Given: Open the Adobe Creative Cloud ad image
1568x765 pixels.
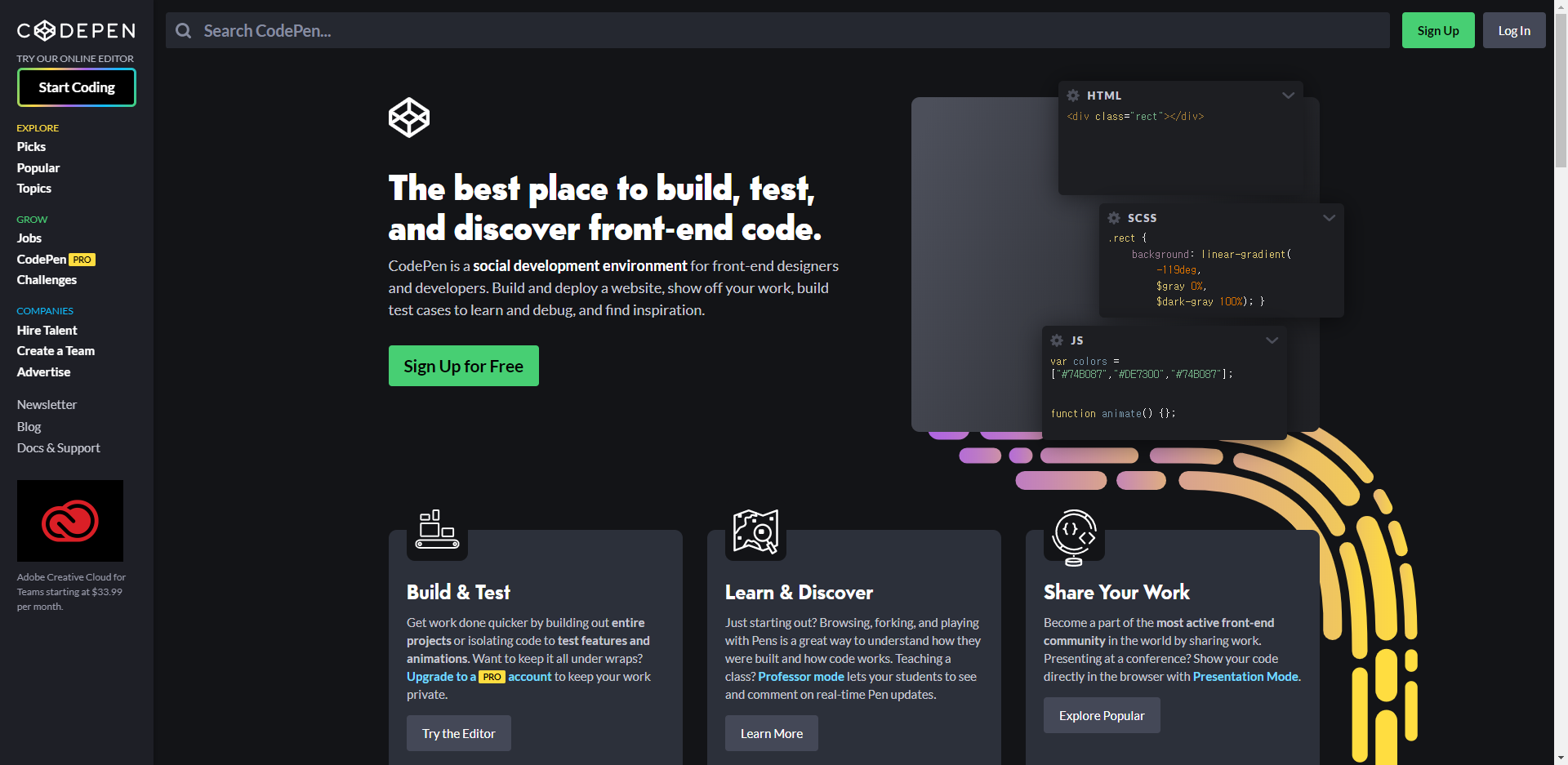Looking at the screenshot, I should click(x=70, y=521).
